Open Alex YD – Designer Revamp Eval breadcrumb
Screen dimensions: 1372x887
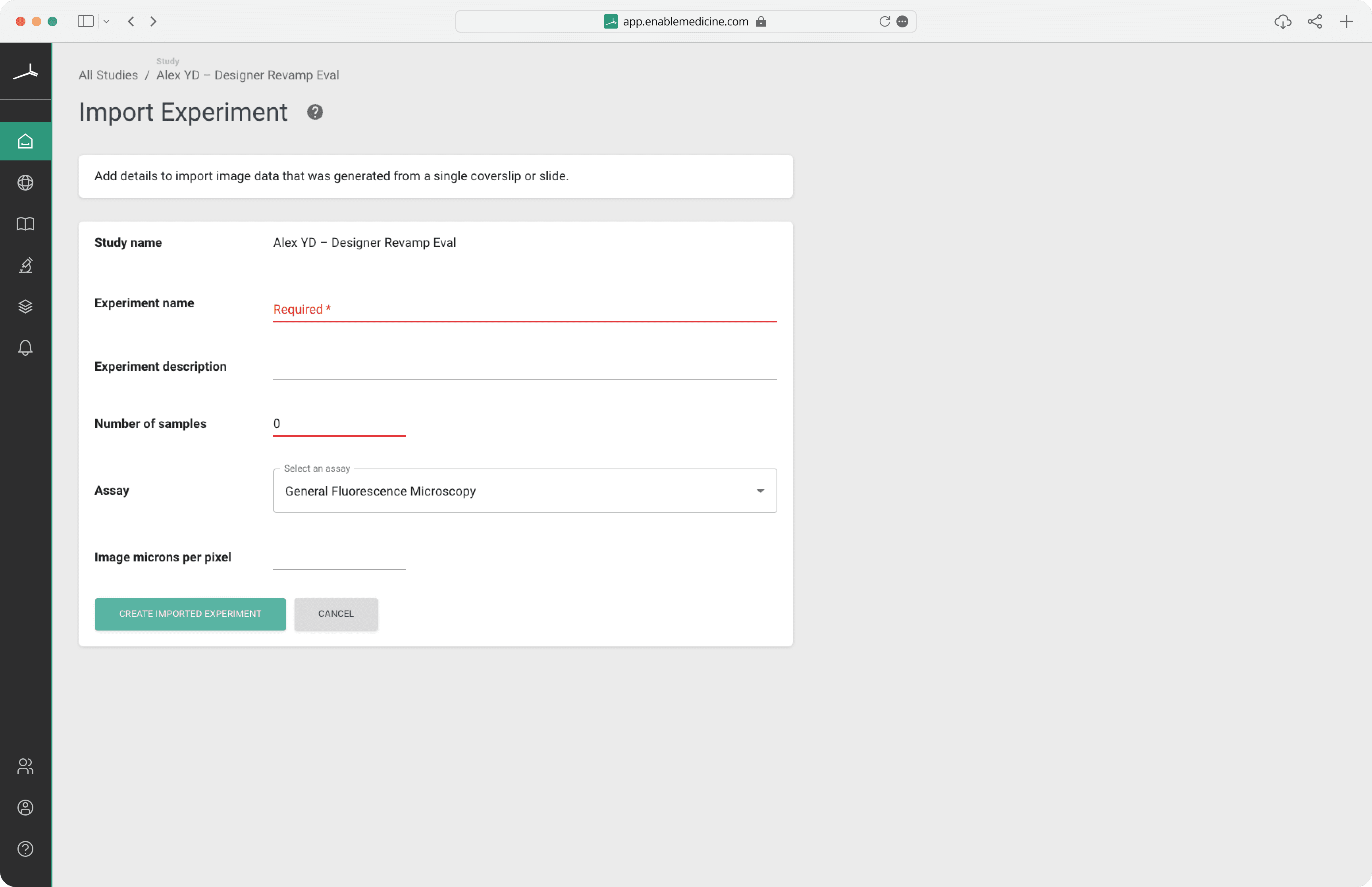[248, 75]
